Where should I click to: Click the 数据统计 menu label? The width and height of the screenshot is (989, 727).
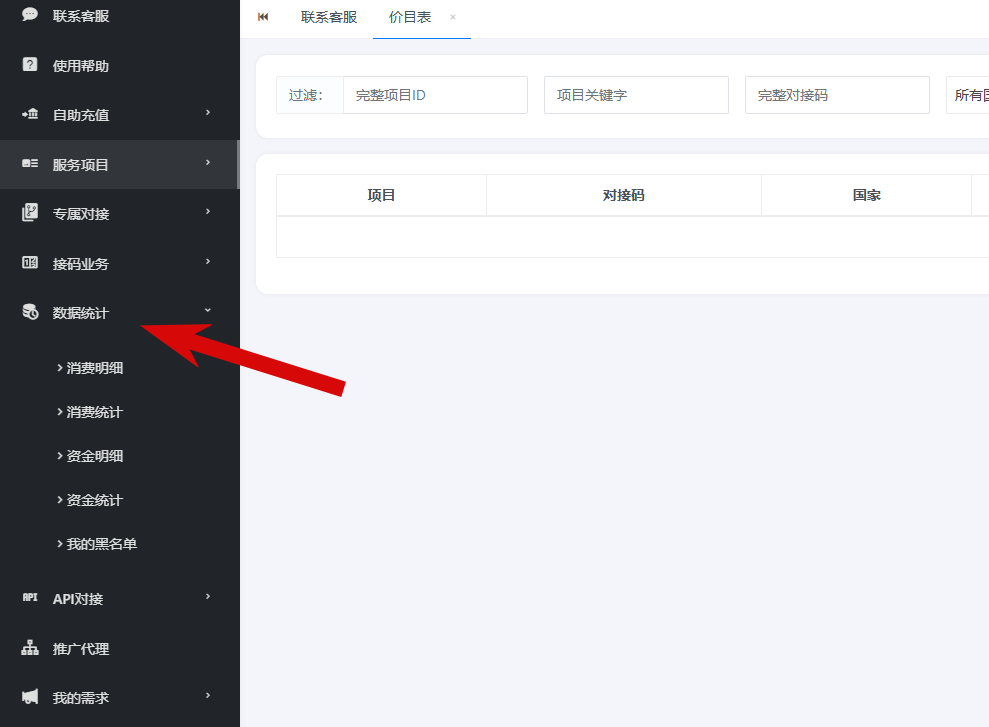81,313
